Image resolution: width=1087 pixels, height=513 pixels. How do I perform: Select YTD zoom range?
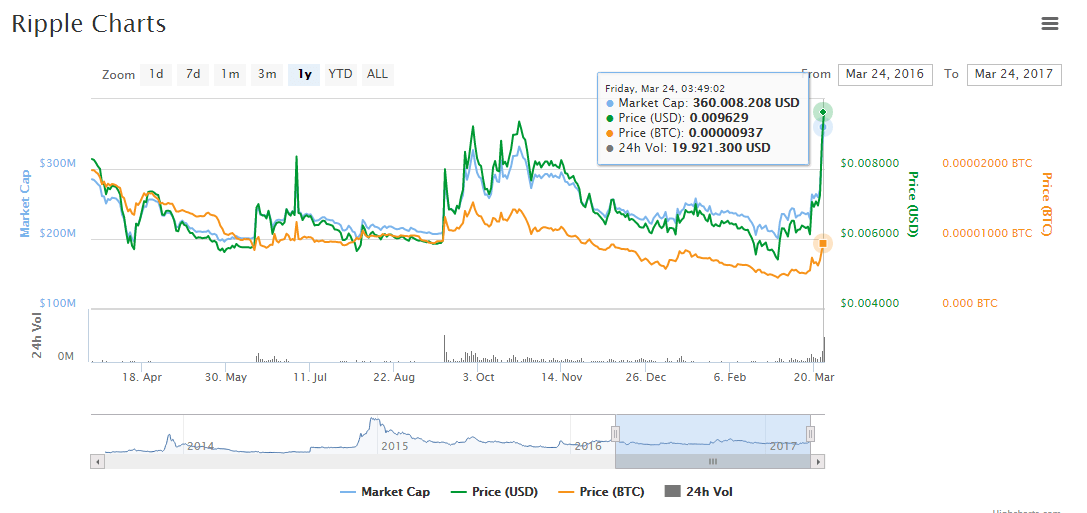click(341, 74)
